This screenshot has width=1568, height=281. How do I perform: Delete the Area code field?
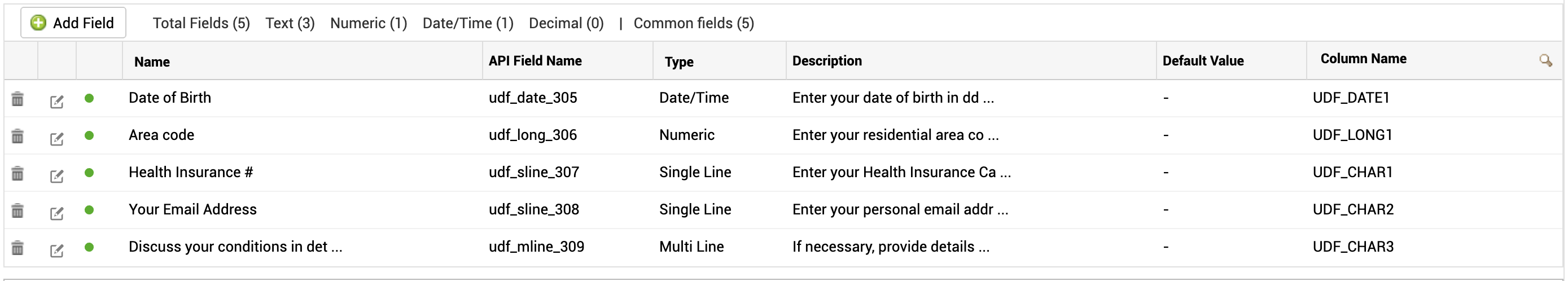click(x=17, y=136)
